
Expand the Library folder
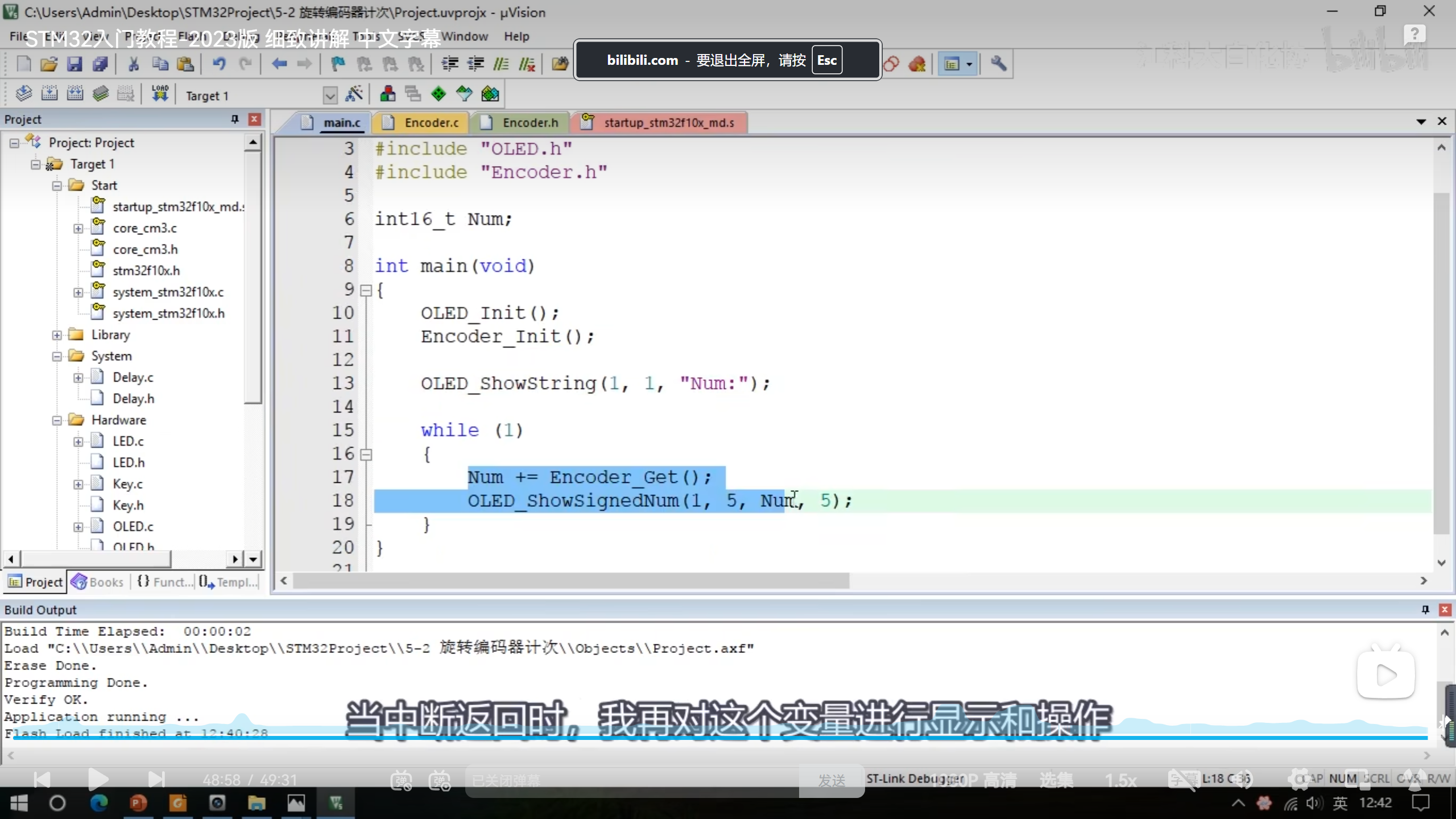[57, 335]
